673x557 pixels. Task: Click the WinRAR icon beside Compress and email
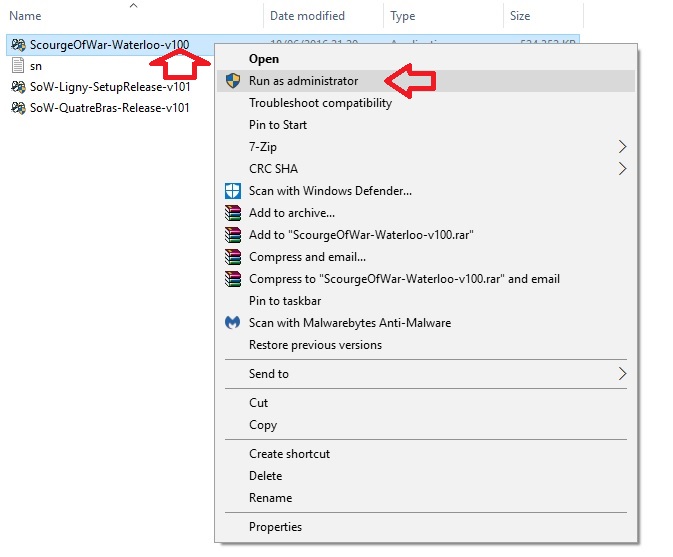point(233,257)
